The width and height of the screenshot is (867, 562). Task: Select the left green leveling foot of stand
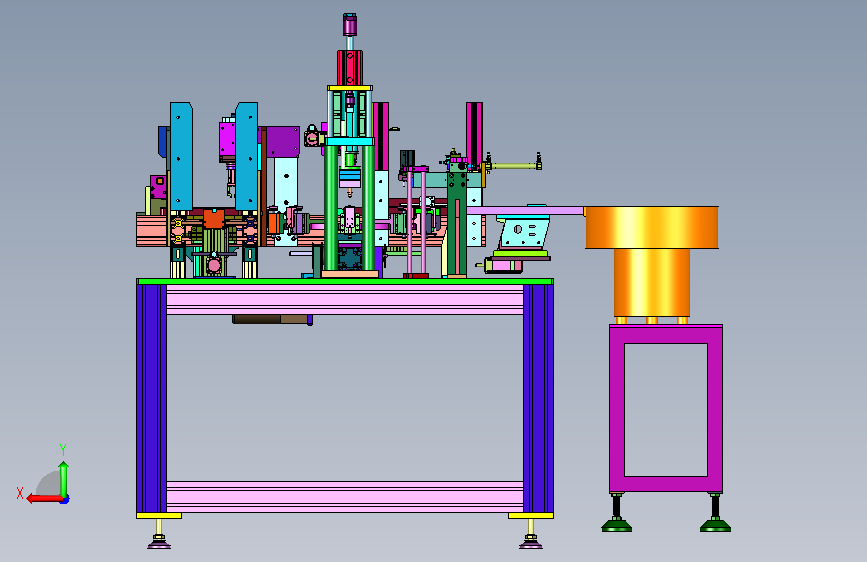click(x=617, y=525)
